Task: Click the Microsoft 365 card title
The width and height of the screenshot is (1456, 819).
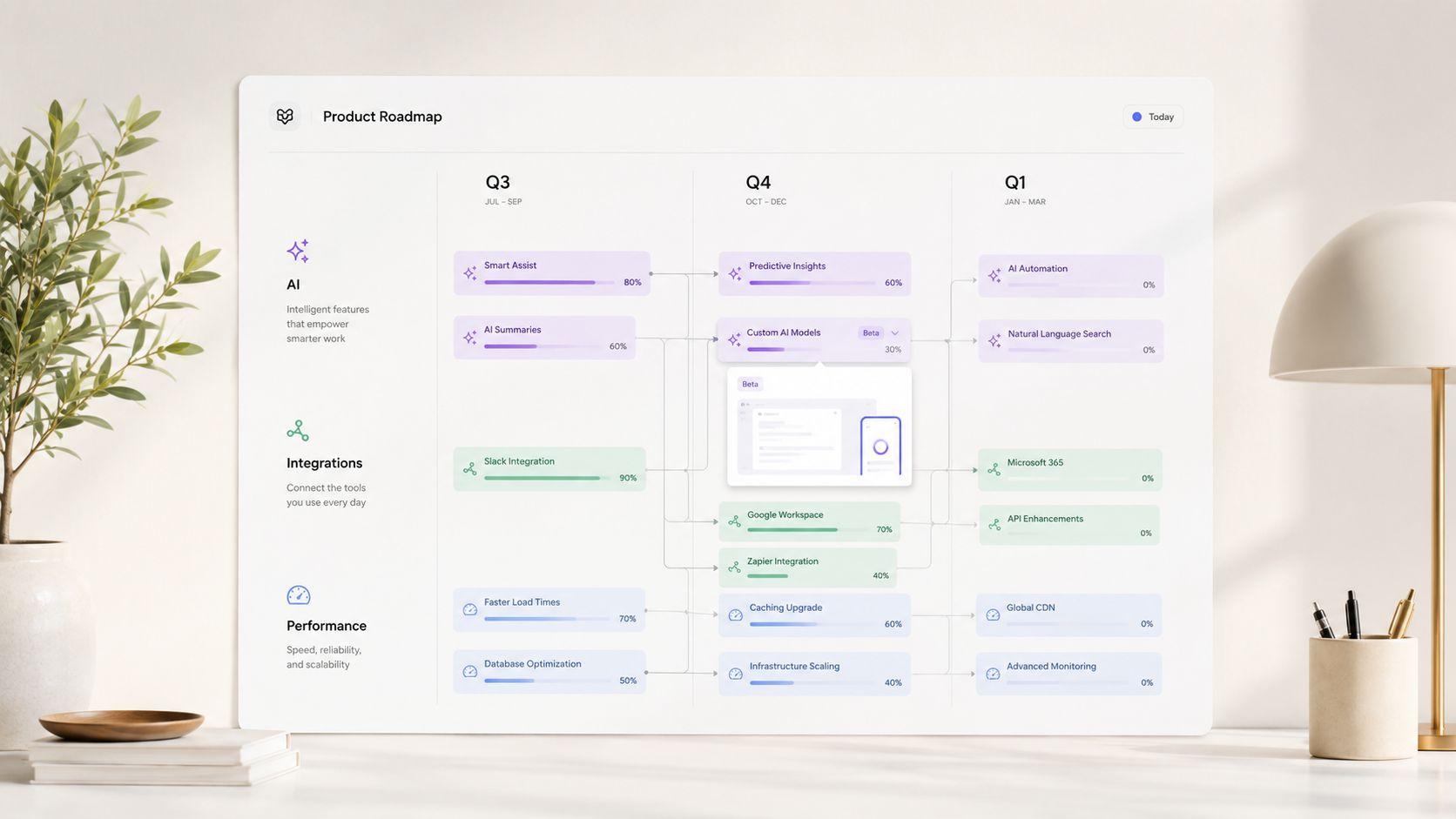Action: (x=1035, y=463)
